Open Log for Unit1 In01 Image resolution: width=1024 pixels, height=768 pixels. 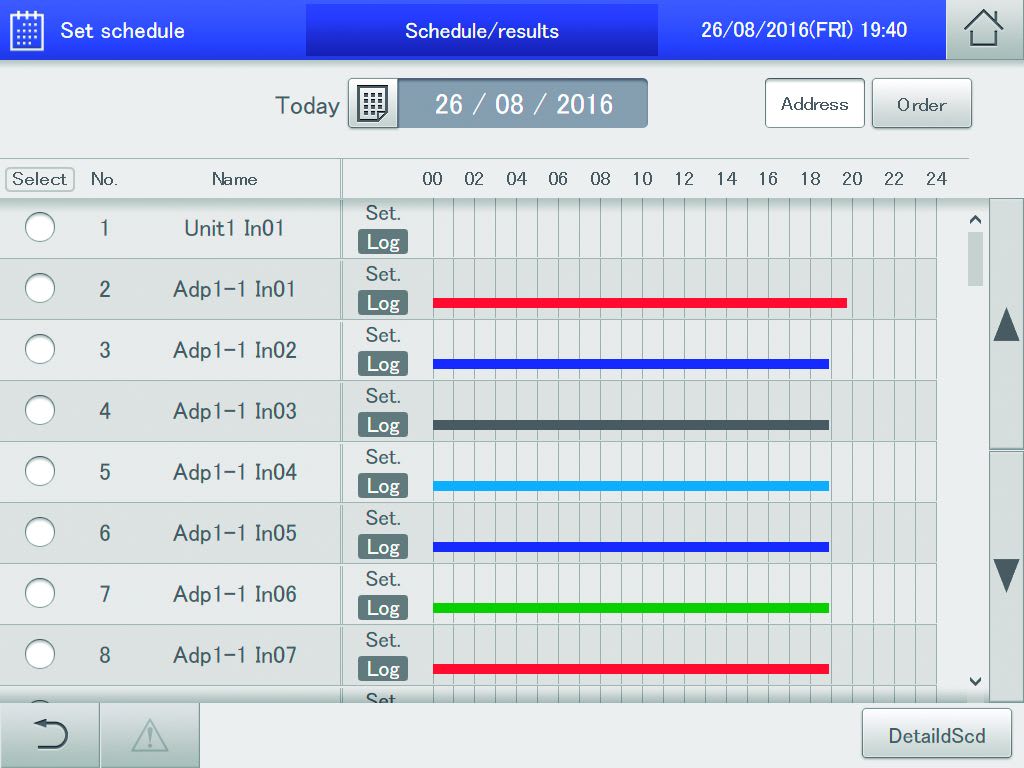383,242
